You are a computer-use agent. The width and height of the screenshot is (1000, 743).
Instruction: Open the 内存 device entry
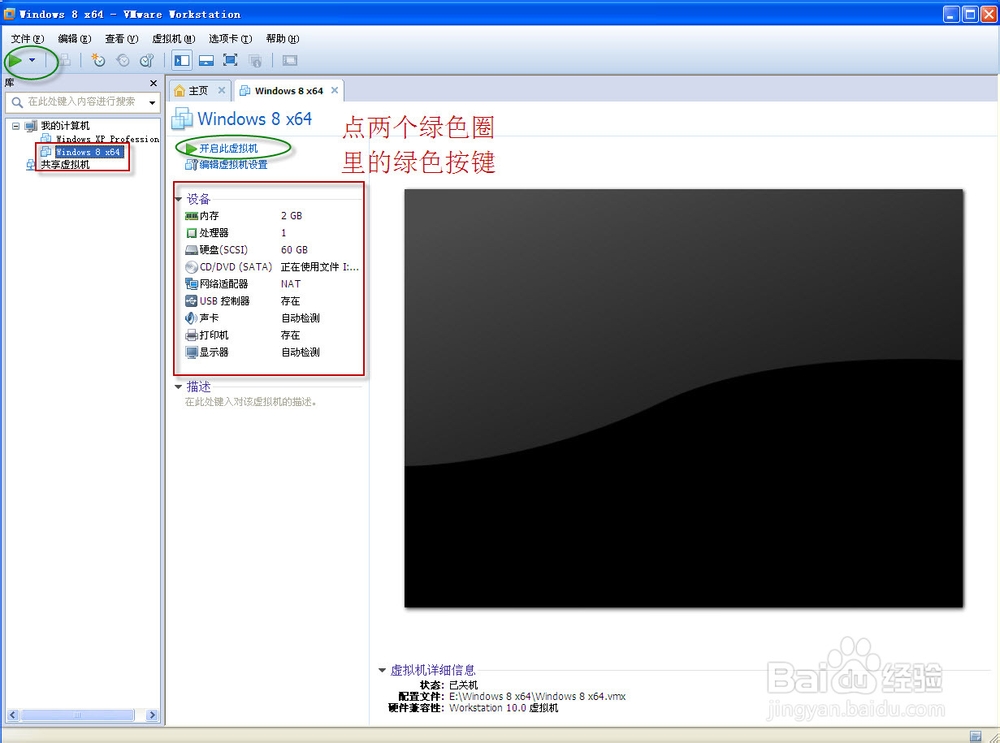point(209,216)
